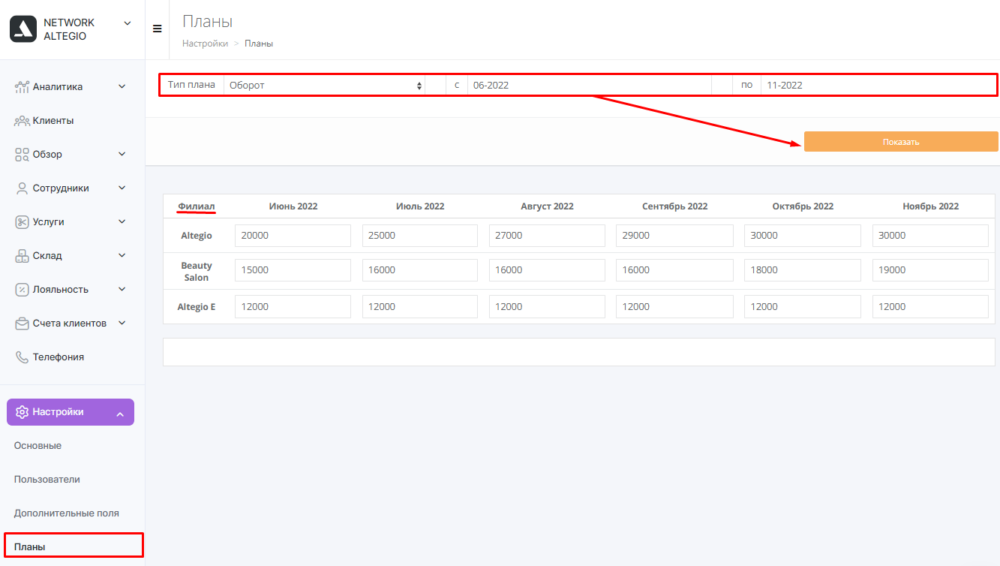
Task: Click the Склад warehouse icon
Action: tap(22, 256)
